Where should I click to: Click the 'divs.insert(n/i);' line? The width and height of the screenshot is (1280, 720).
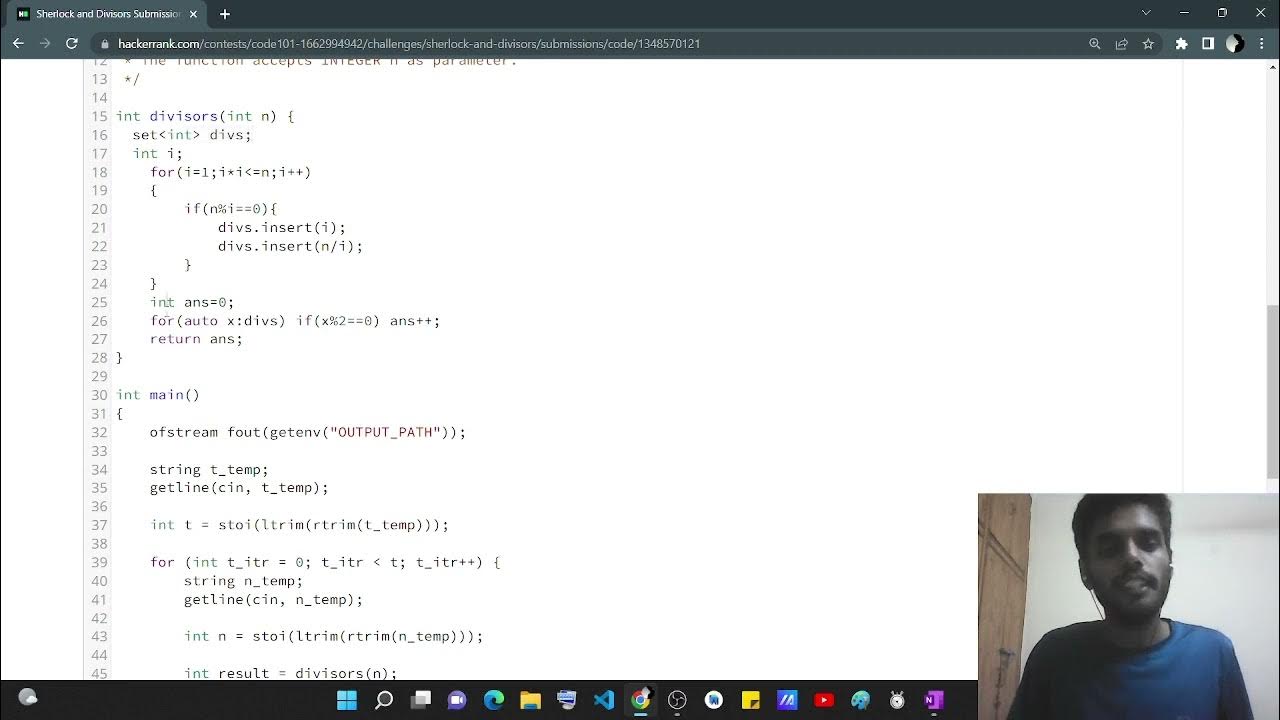click(x=291, y=246)
